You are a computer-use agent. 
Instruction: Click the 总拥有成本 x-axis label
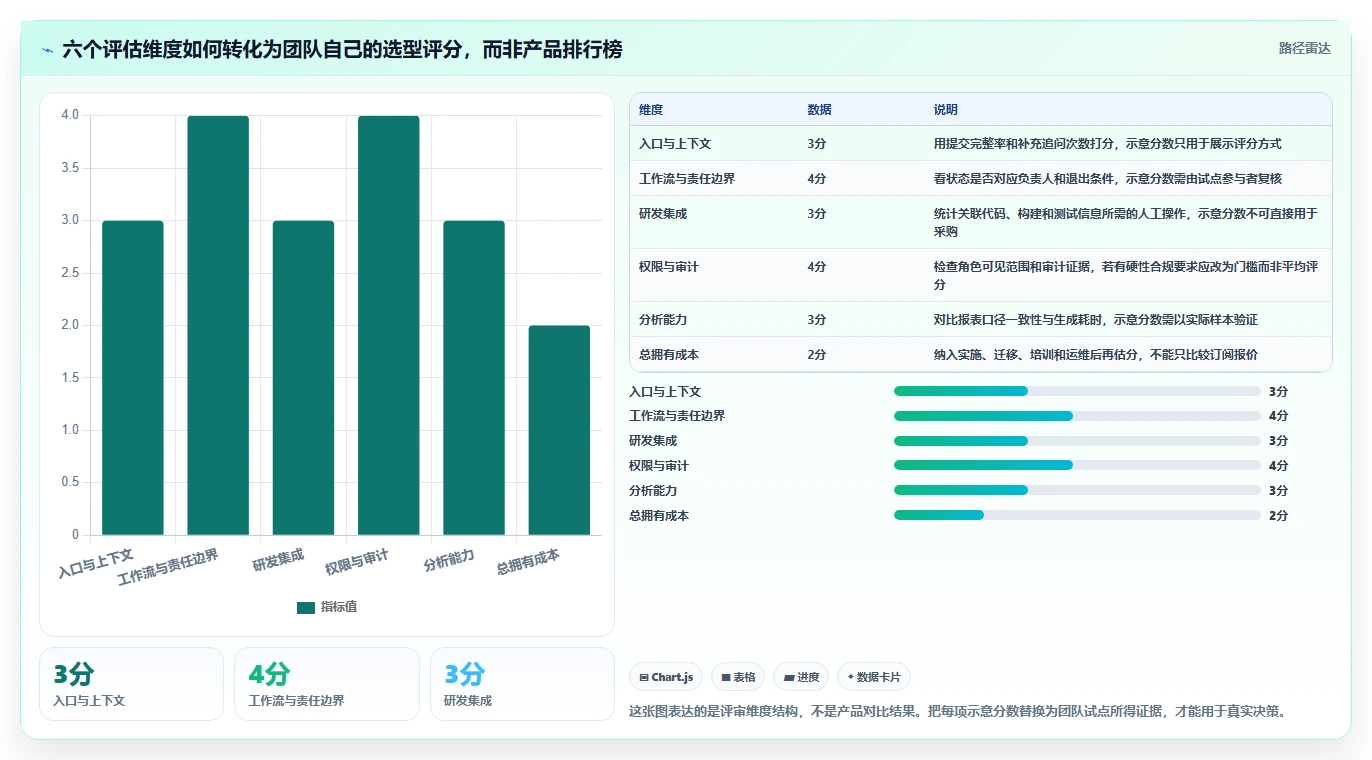pyautogui.click(x=528, y=561)
